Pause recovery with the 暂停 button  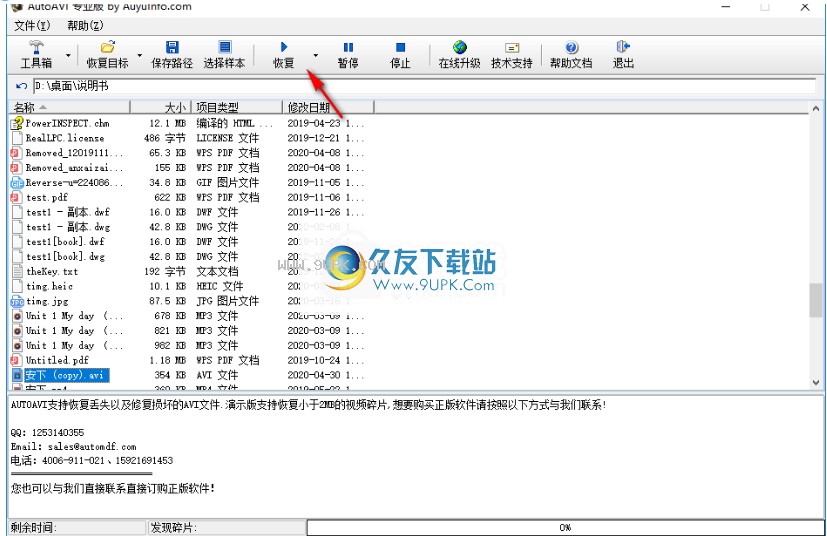click(348, 54)
